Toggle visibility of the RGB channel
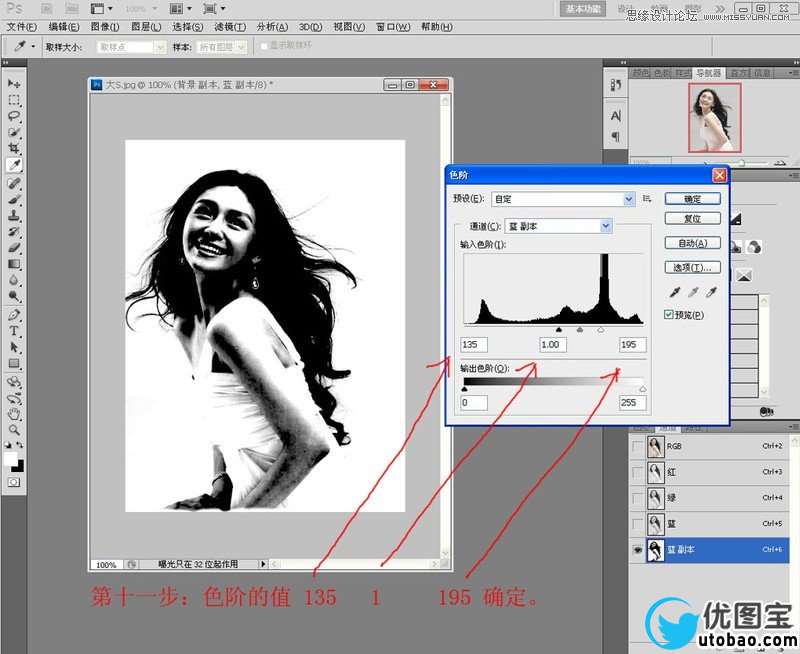The height and width of the screenshot is (654, 800). (x=637, y=446)
